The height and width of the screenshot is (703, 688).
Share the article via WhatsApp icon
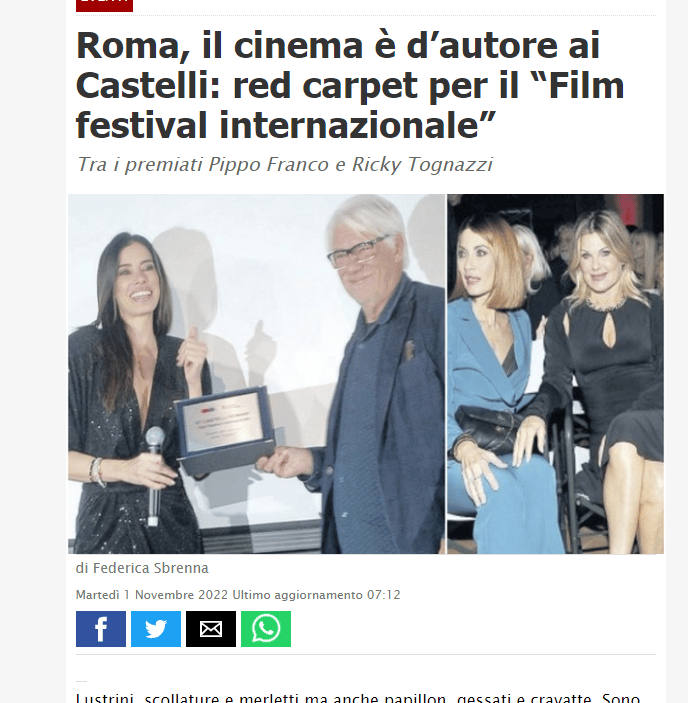click(x=266, y=629)
